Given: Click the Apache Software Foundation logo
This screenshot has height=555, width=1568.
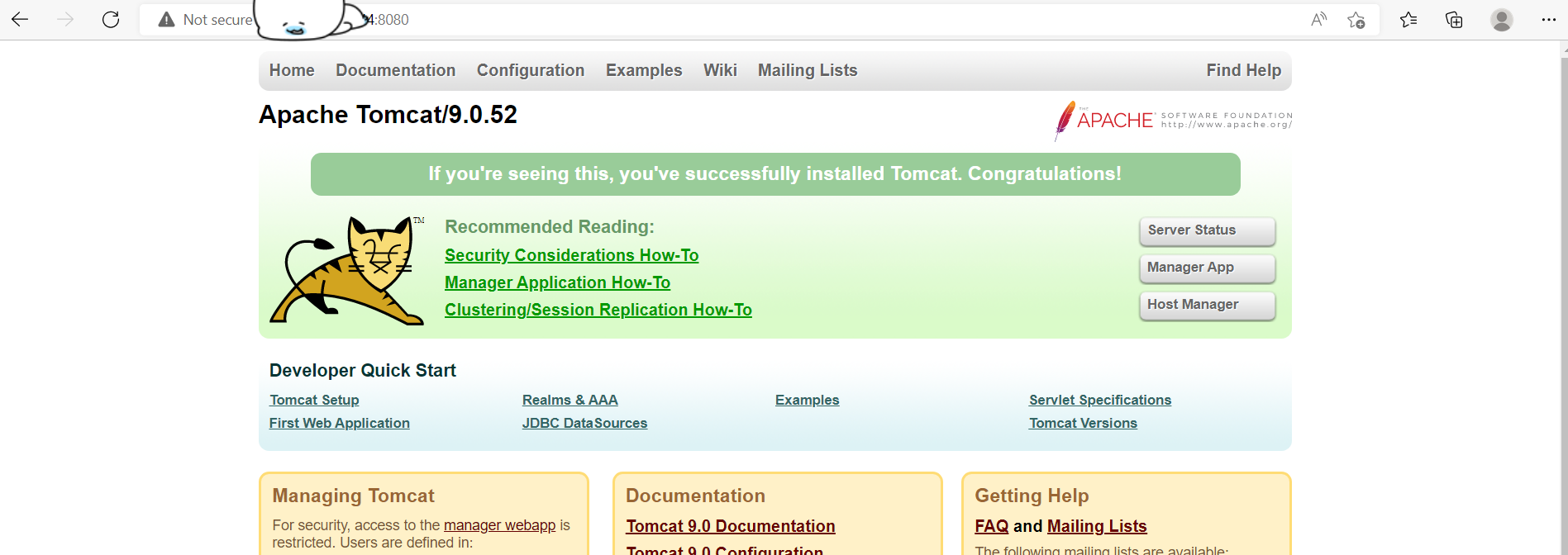Looking at the screenshot, I should (1174, 121).
